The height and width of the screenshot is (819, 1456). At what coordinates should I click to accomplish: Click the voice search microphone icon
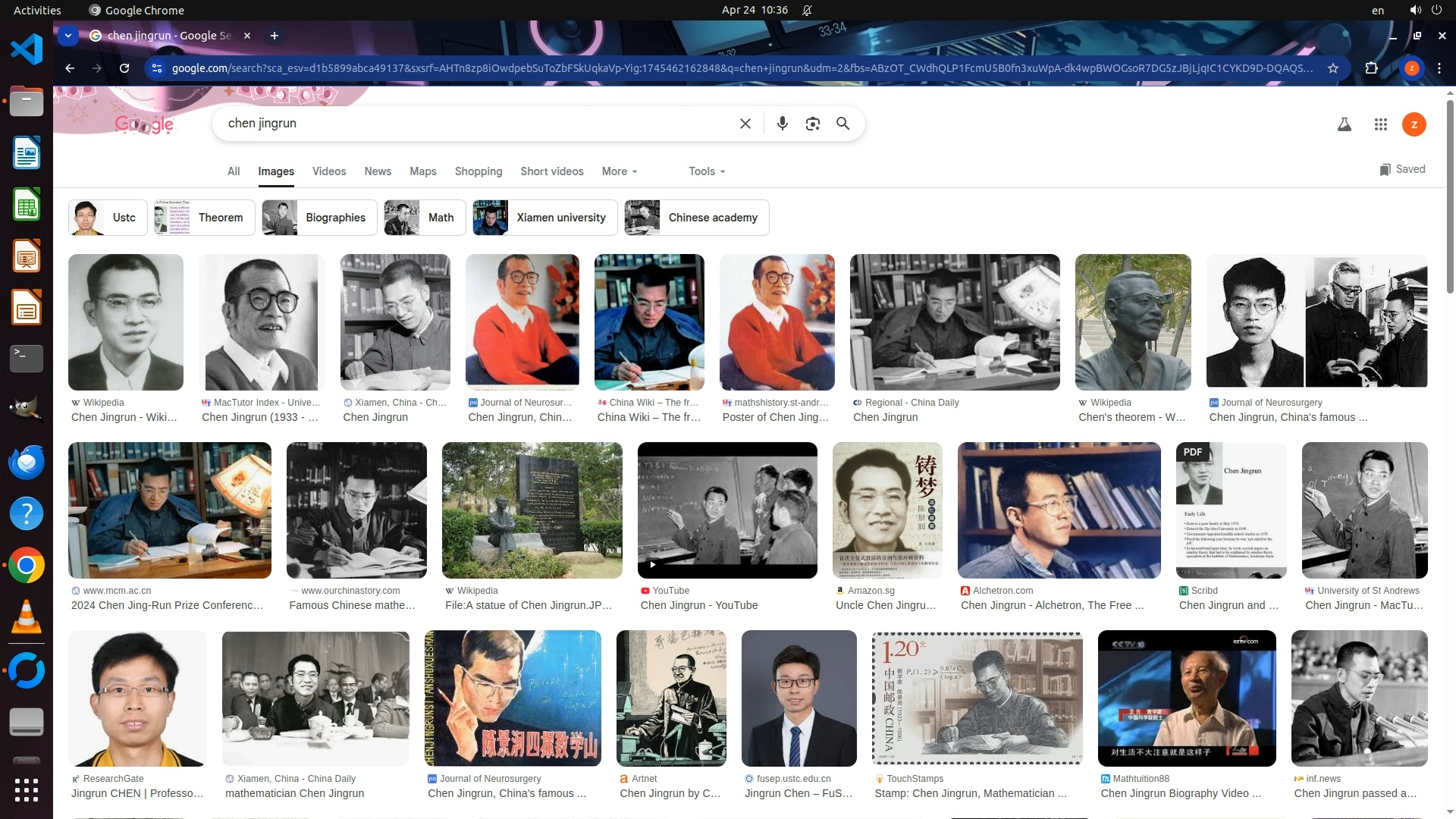click(x=782, y=124)
